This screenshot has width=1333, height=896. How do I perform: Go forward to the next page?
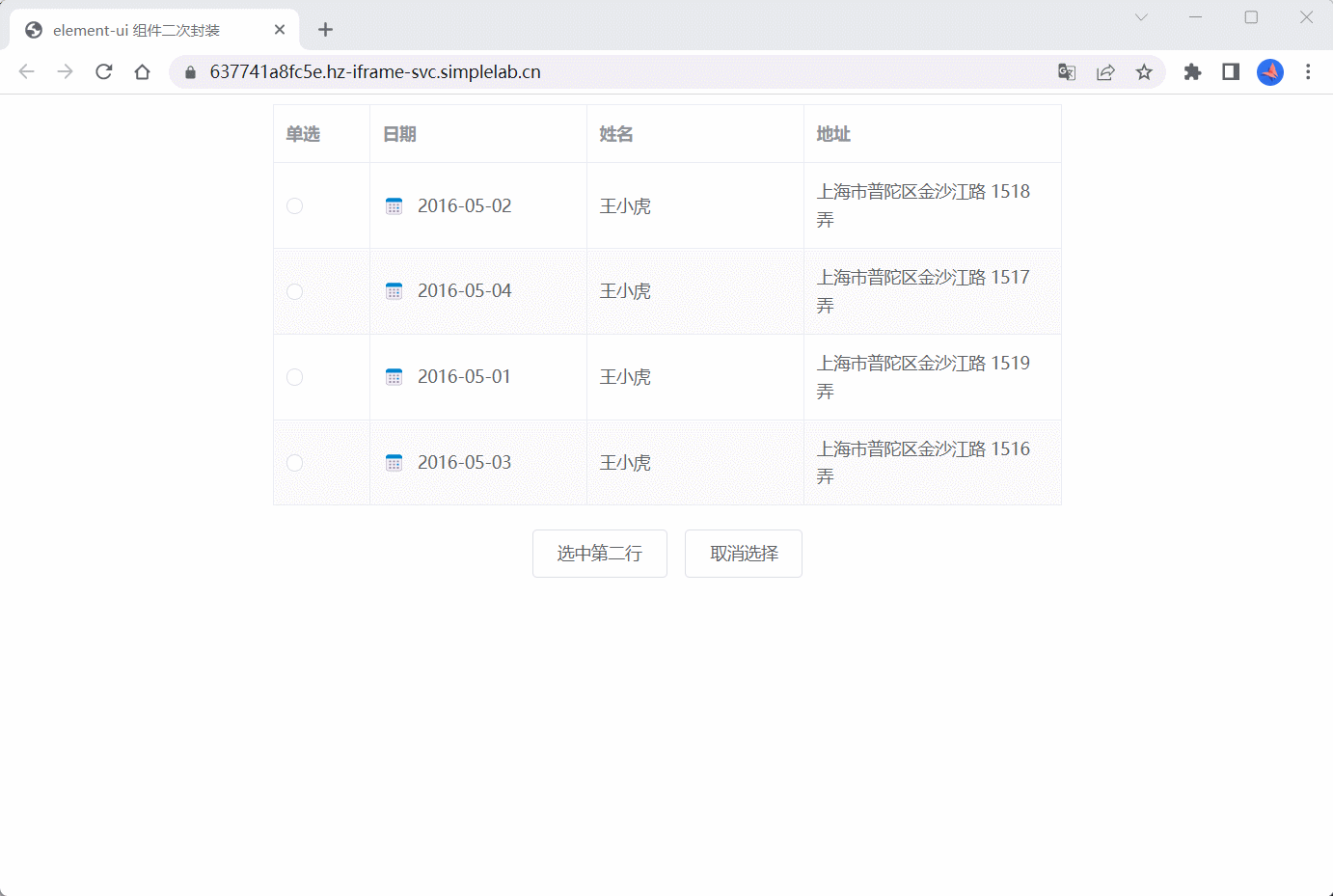click(65, 71)
